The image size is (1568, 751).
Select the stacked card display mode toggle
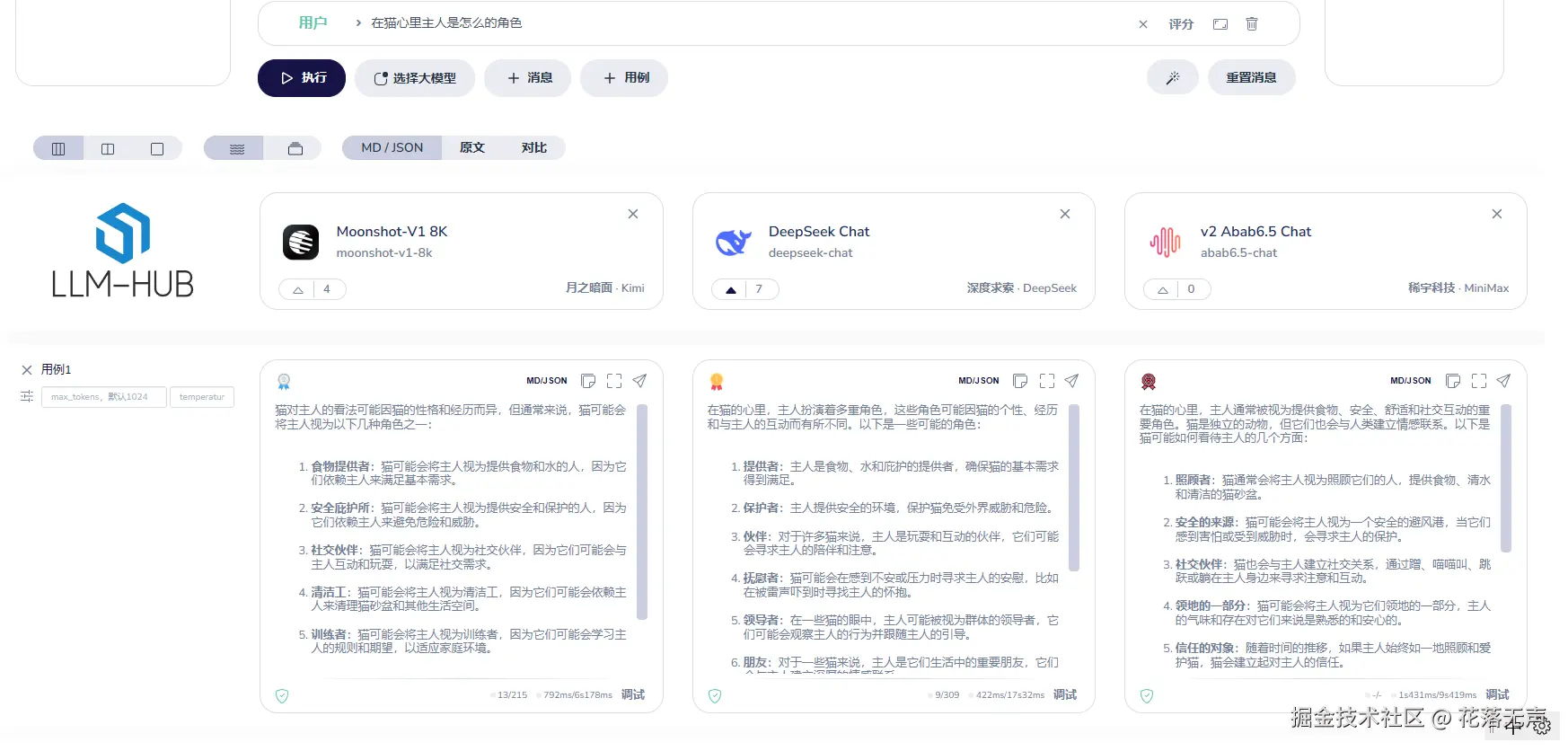click(295, 148)
